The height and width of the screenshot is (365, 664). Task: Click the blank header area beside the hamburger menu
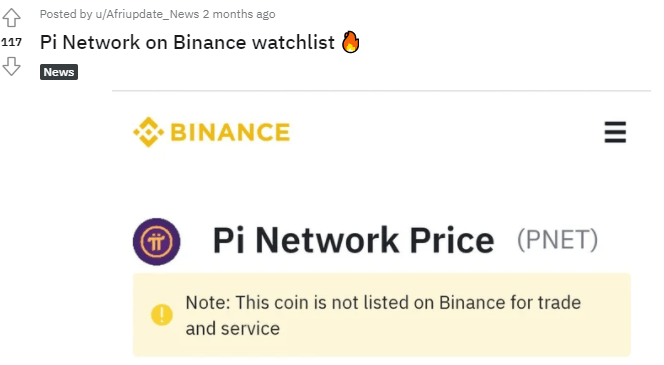[x=445, y=133]
